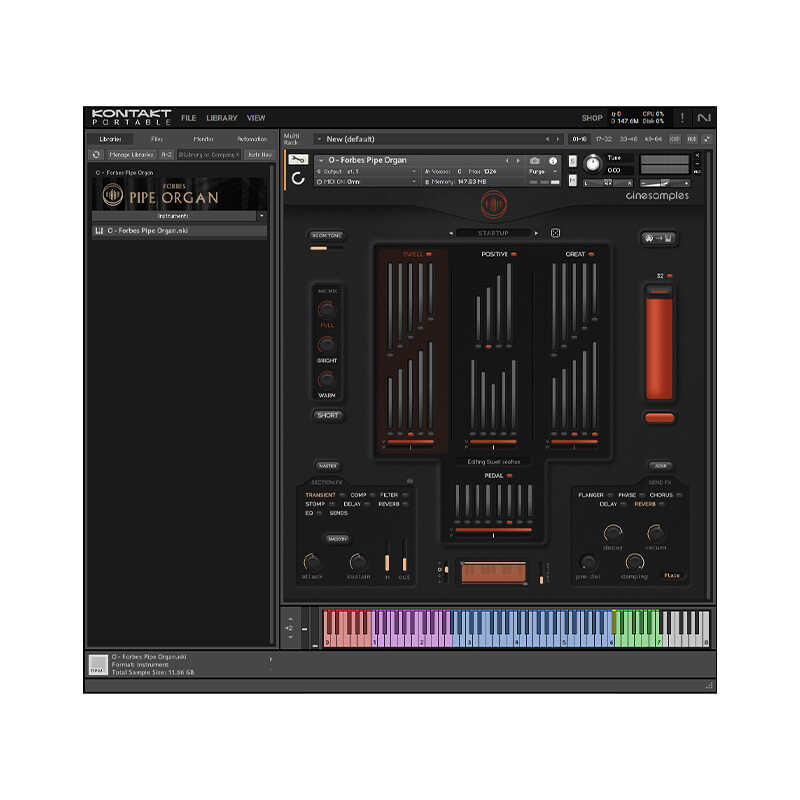Toggle the PEDAL division indicator
The image size is (800, 800).
(x=509, y=476)
